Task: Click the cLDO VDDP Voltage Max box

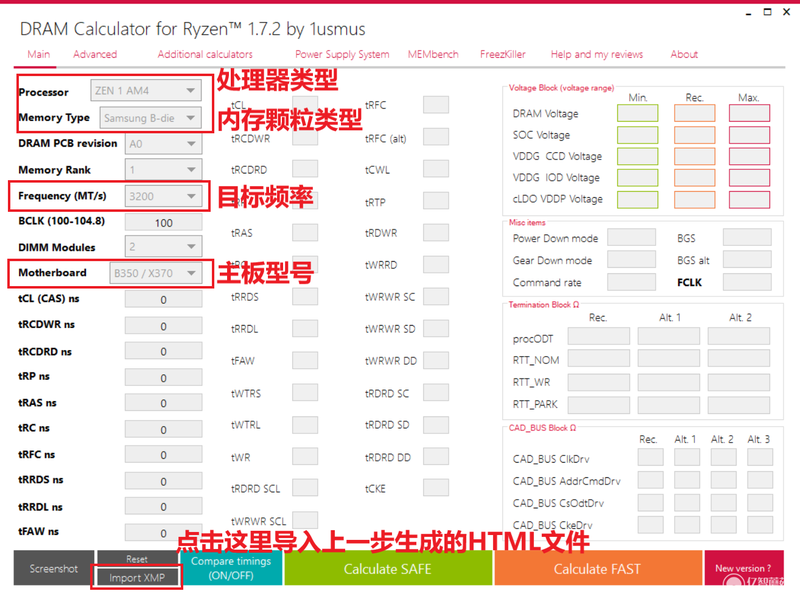Action: click(x=749, y=199)
